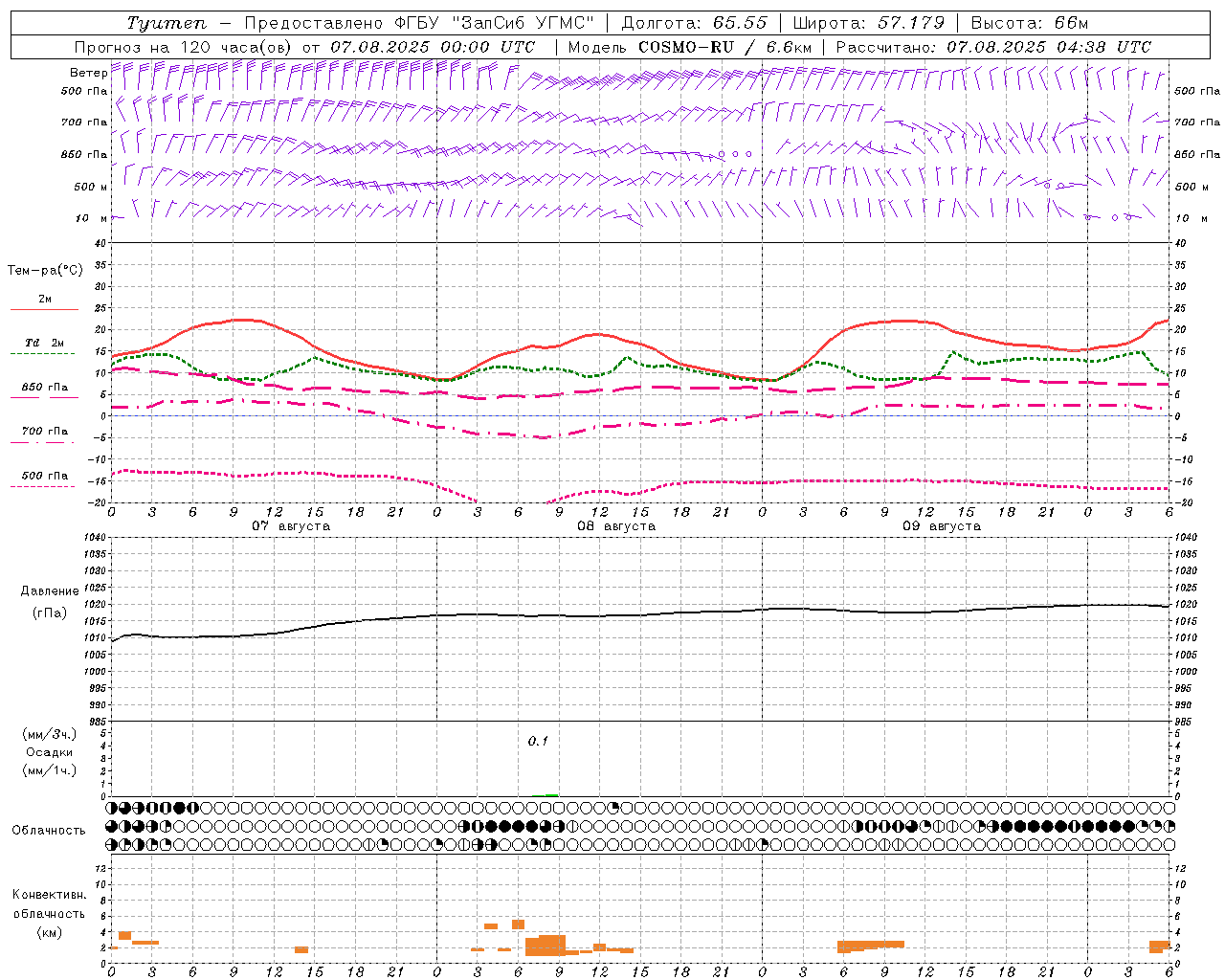Image resolution: width=1225 pixels, height=980 pixels.
Task: Click the "Высота: 66м" elevation value
Action: pyautogui.click(x=1030, y=23)
